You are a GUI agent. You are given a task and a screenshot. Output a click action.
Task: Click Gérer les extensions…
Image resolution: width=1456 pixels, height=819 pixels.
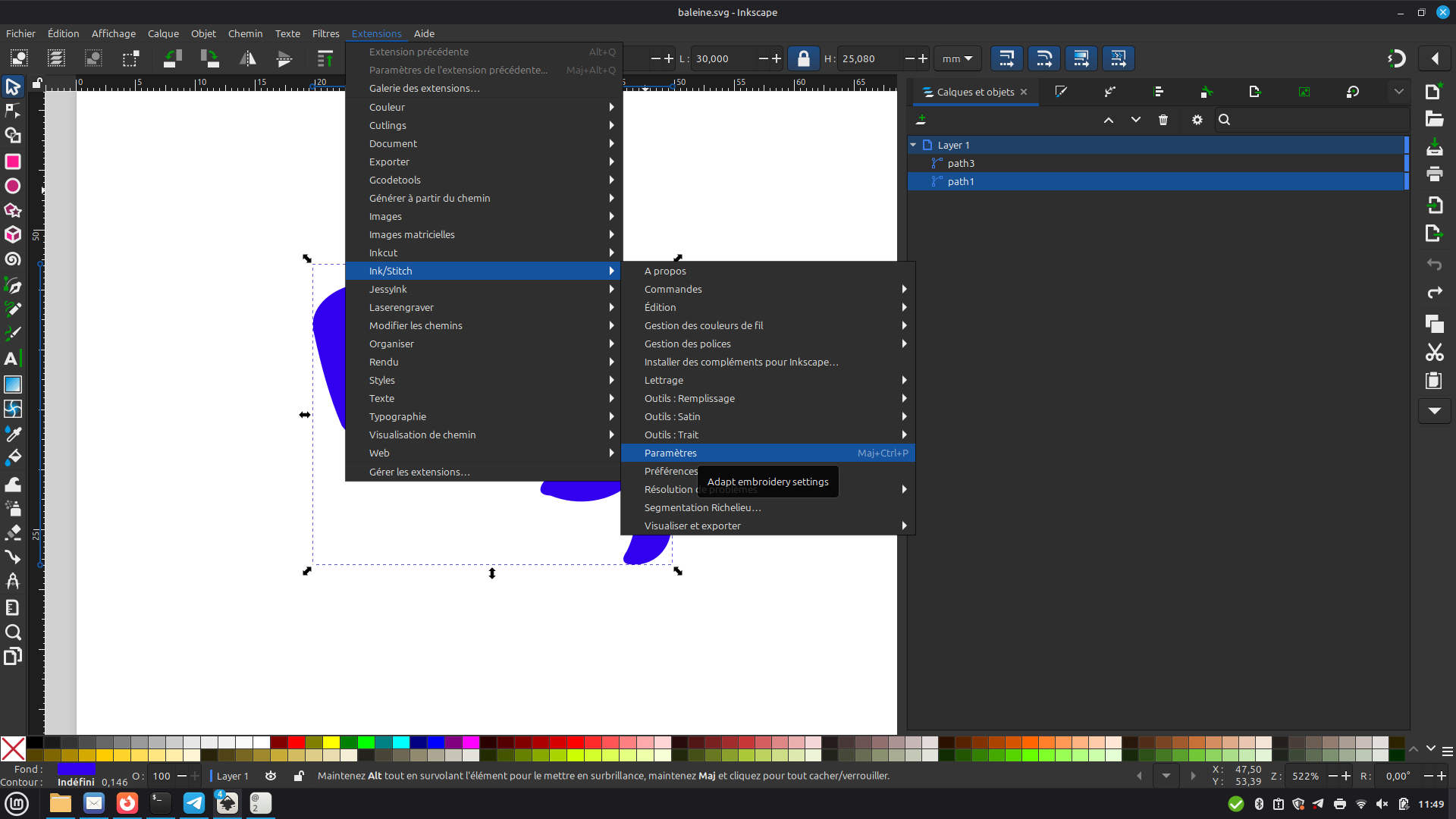419,472
